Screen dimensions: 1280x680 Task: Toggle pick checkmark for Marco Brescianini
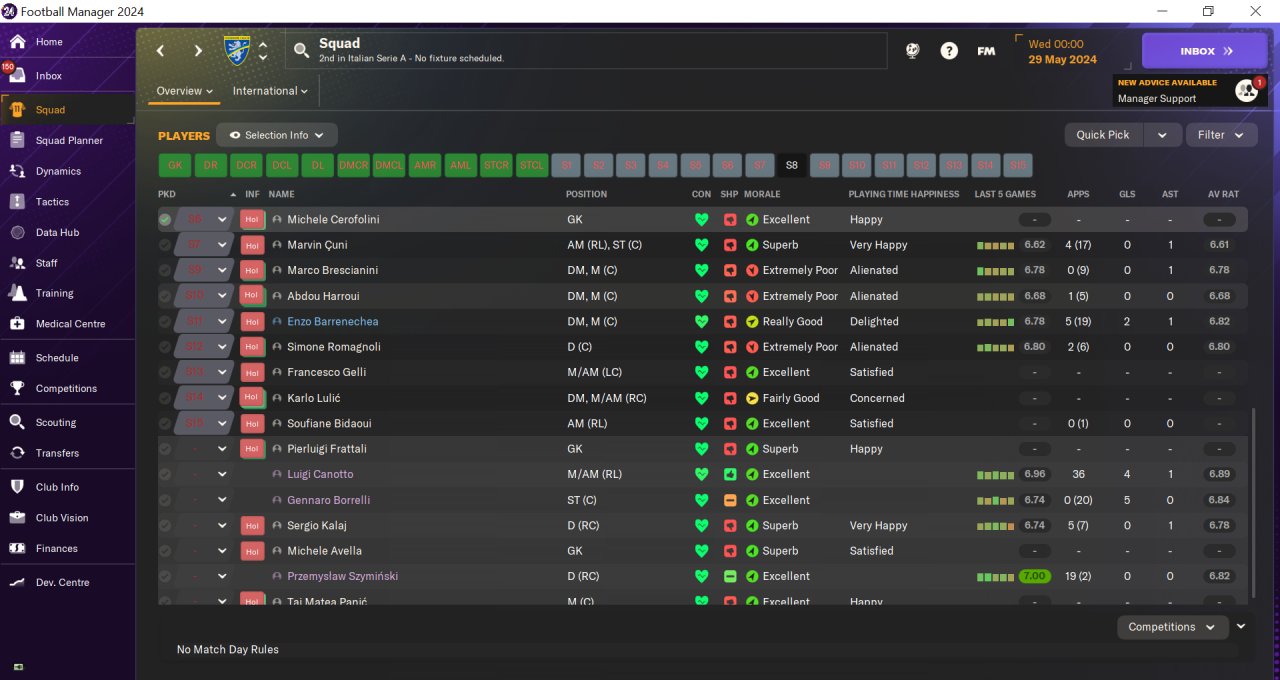pyautogui.click(x=165, y=271)
